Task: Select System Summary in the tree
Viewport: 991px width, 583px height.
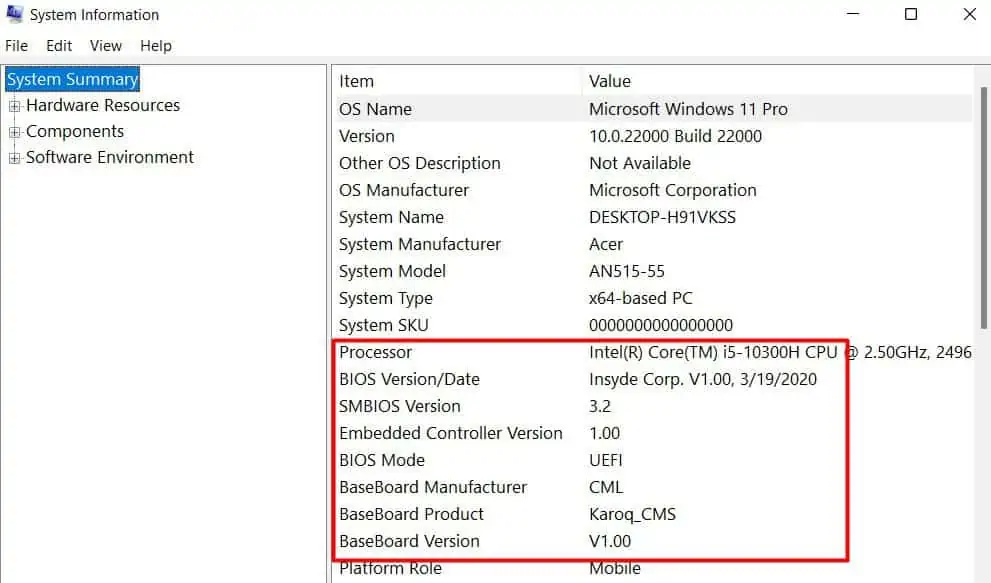Action: click(x=73, y=79)
